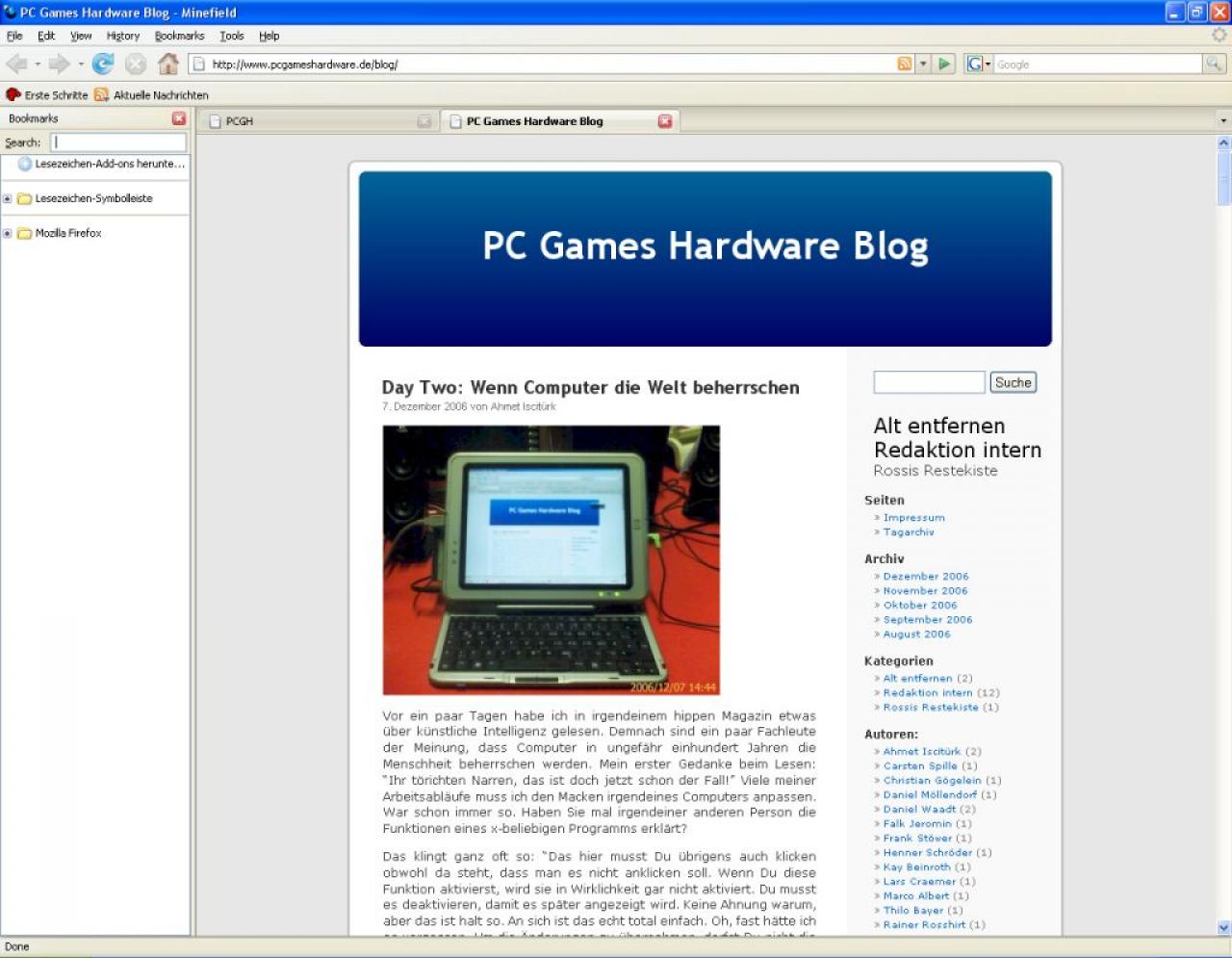Click the RSS feed icon in address bar
1232x958 pixels.
point(905,65)
